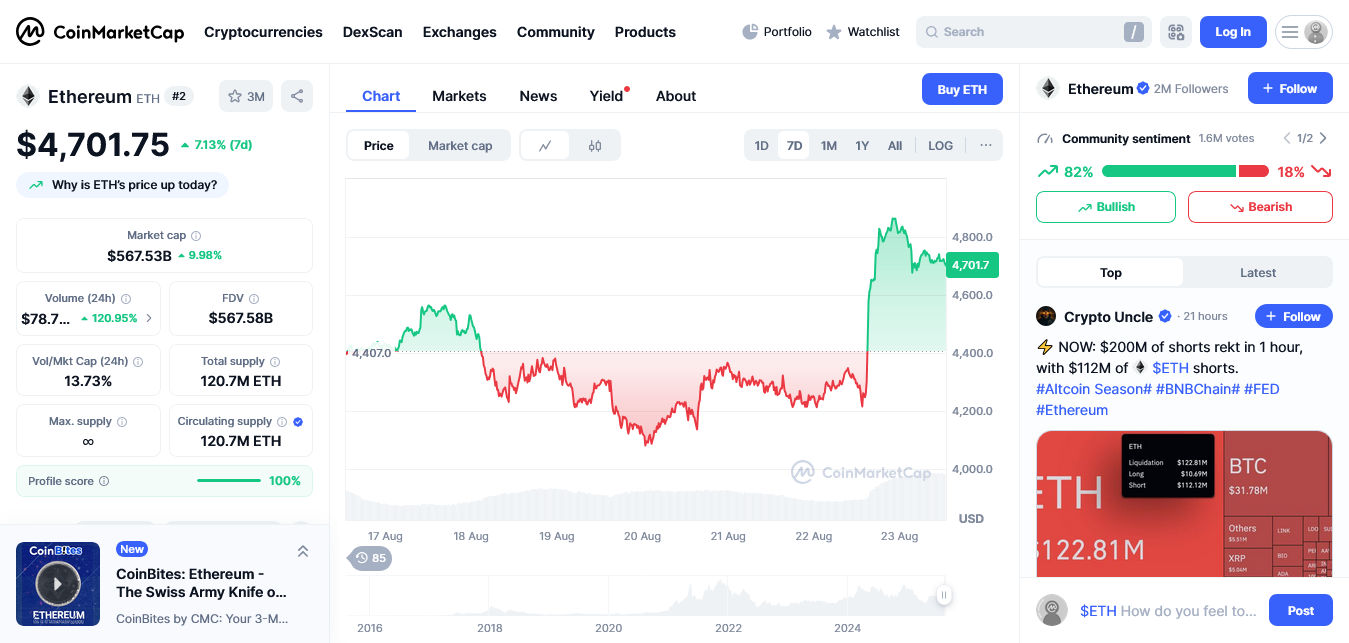
Task: Set chart range to All
Action: pyautogui.click(x=895, y=146)
